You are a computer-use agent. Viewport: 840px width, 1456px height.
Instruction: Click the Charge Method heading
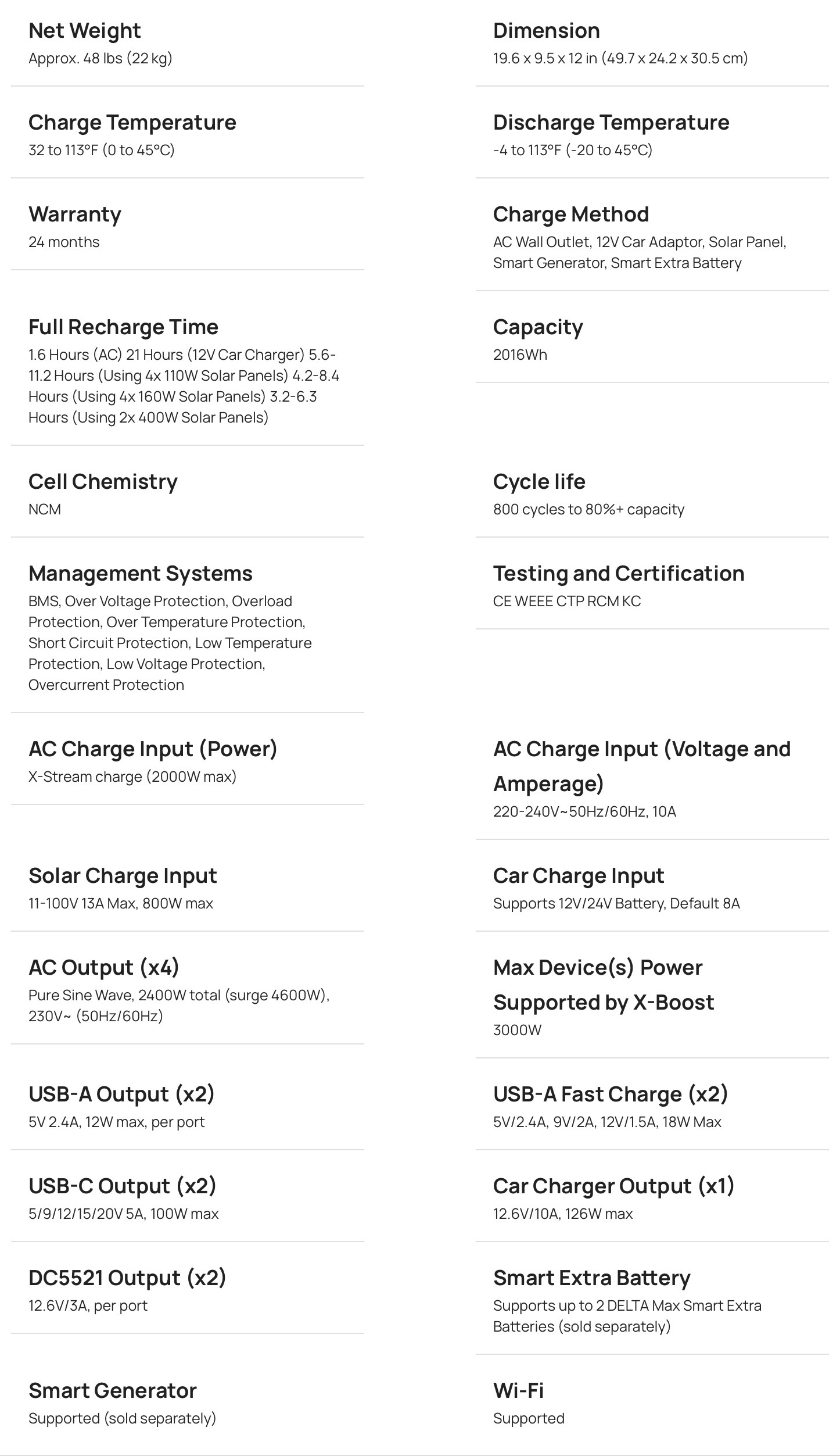(570, 214)
